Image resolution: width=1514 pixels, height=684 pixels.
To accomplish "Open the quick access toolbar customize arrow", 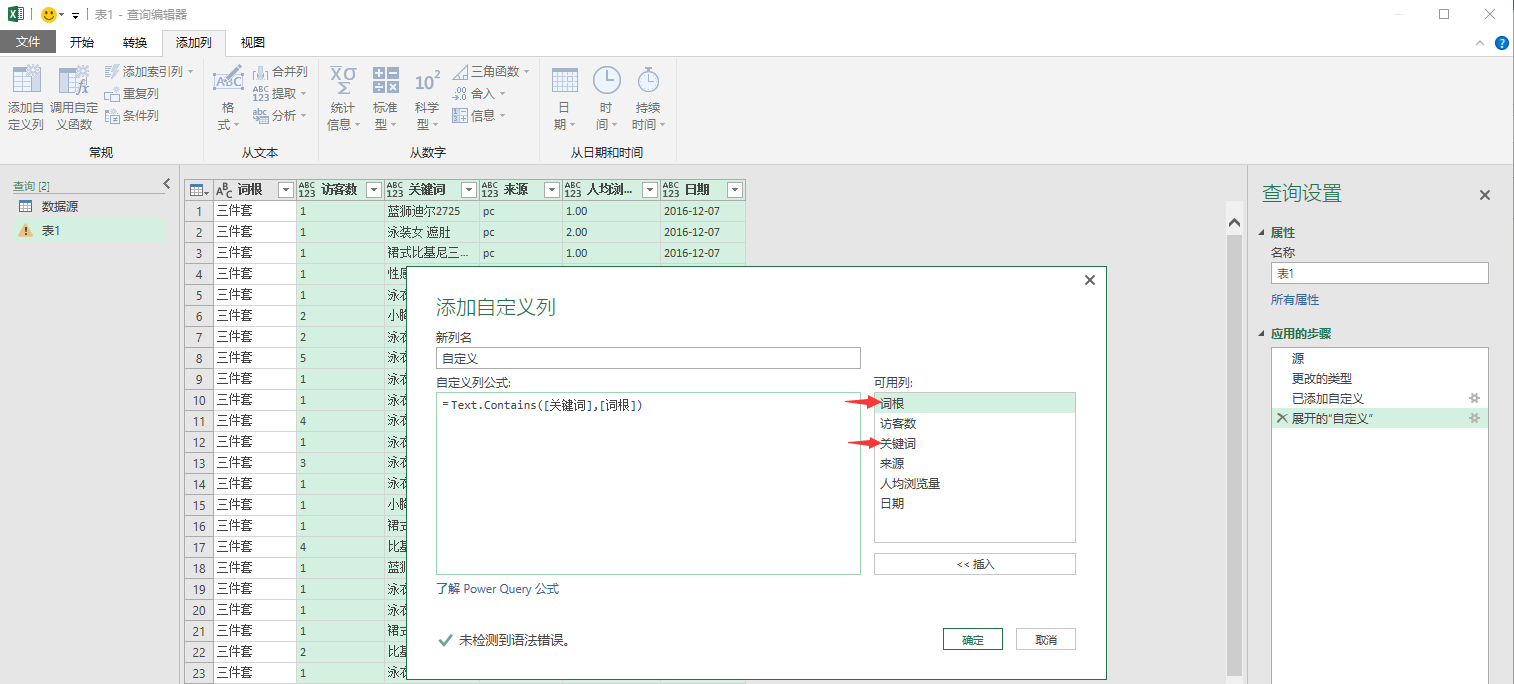I will pos(75,15).
